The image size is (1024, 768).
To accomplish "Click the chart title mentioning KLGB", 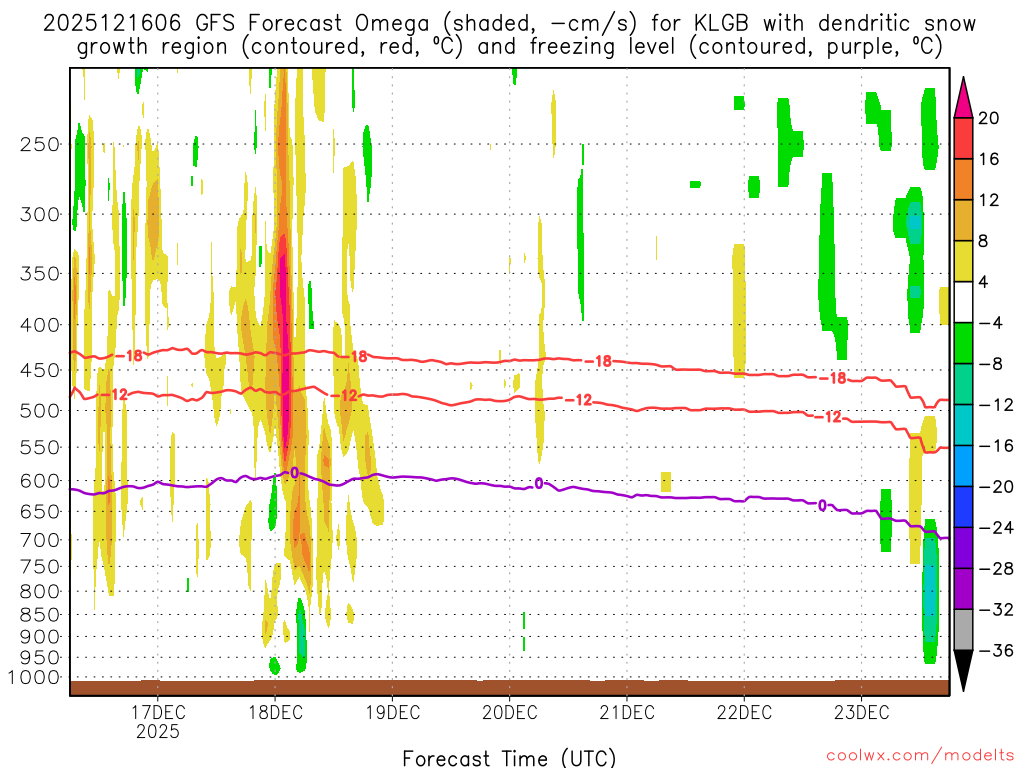I will 509,35.
